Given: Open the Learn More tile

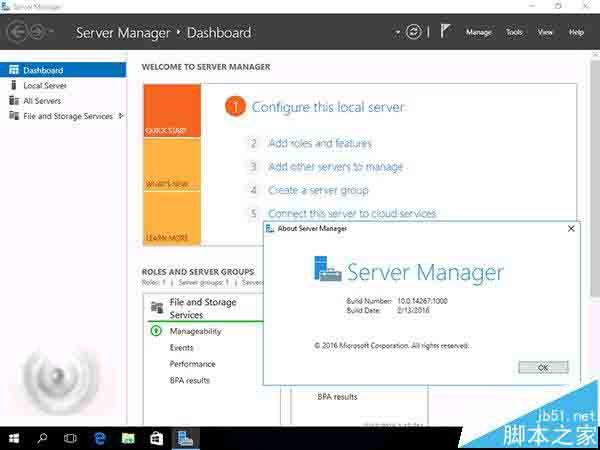Looking at the screenshot, I should pyautogui.click(x=172, y=218).
